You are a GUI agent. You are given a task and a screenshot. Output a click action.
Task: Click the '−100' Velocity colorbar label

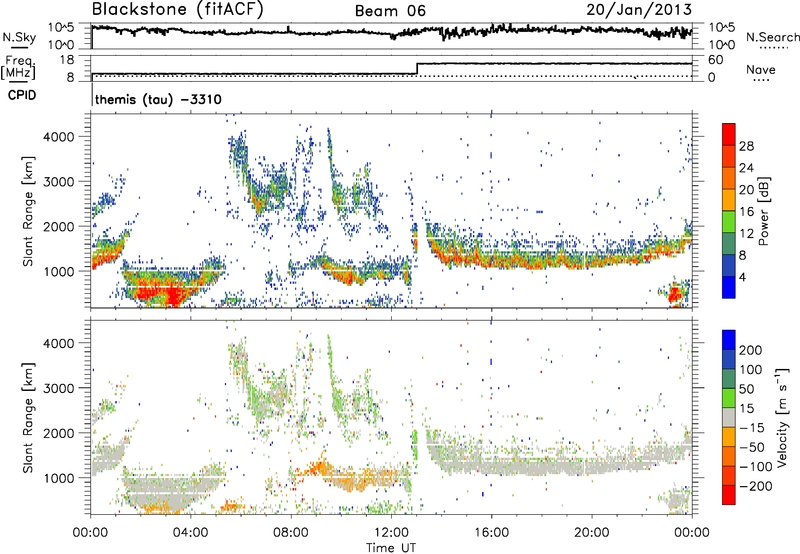tap(755, 467)
